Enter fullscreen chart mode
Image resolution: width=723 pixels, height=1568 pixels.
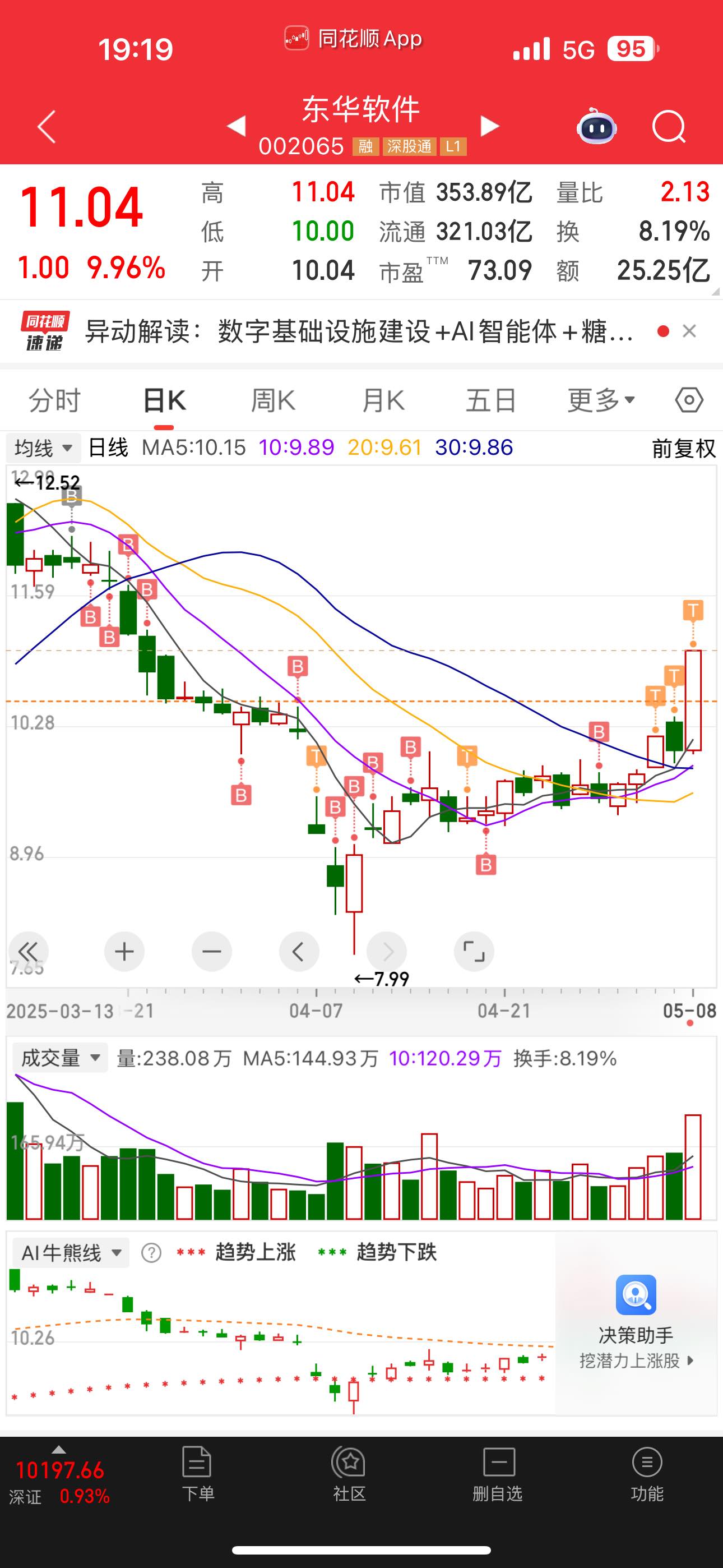click(x=474, y=951)
